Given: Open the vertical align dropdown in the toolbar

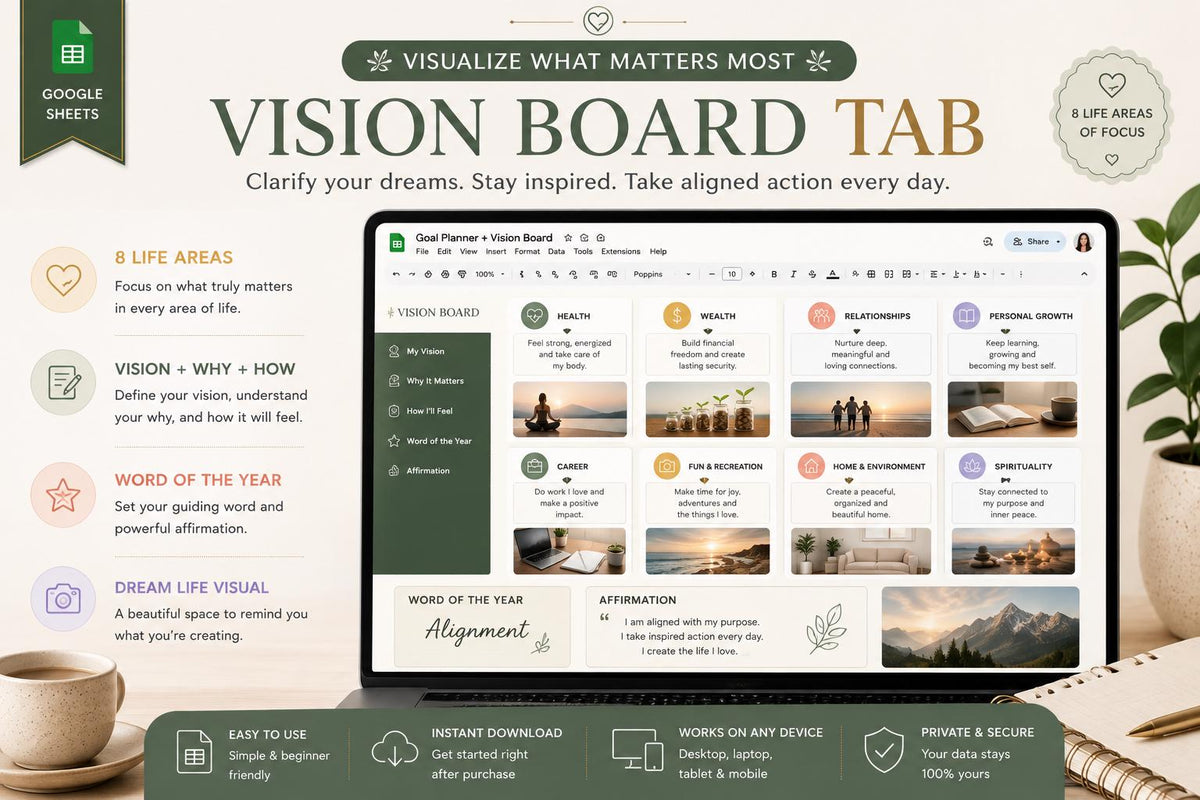Looking at the screenshot, I should coord(959,274).
